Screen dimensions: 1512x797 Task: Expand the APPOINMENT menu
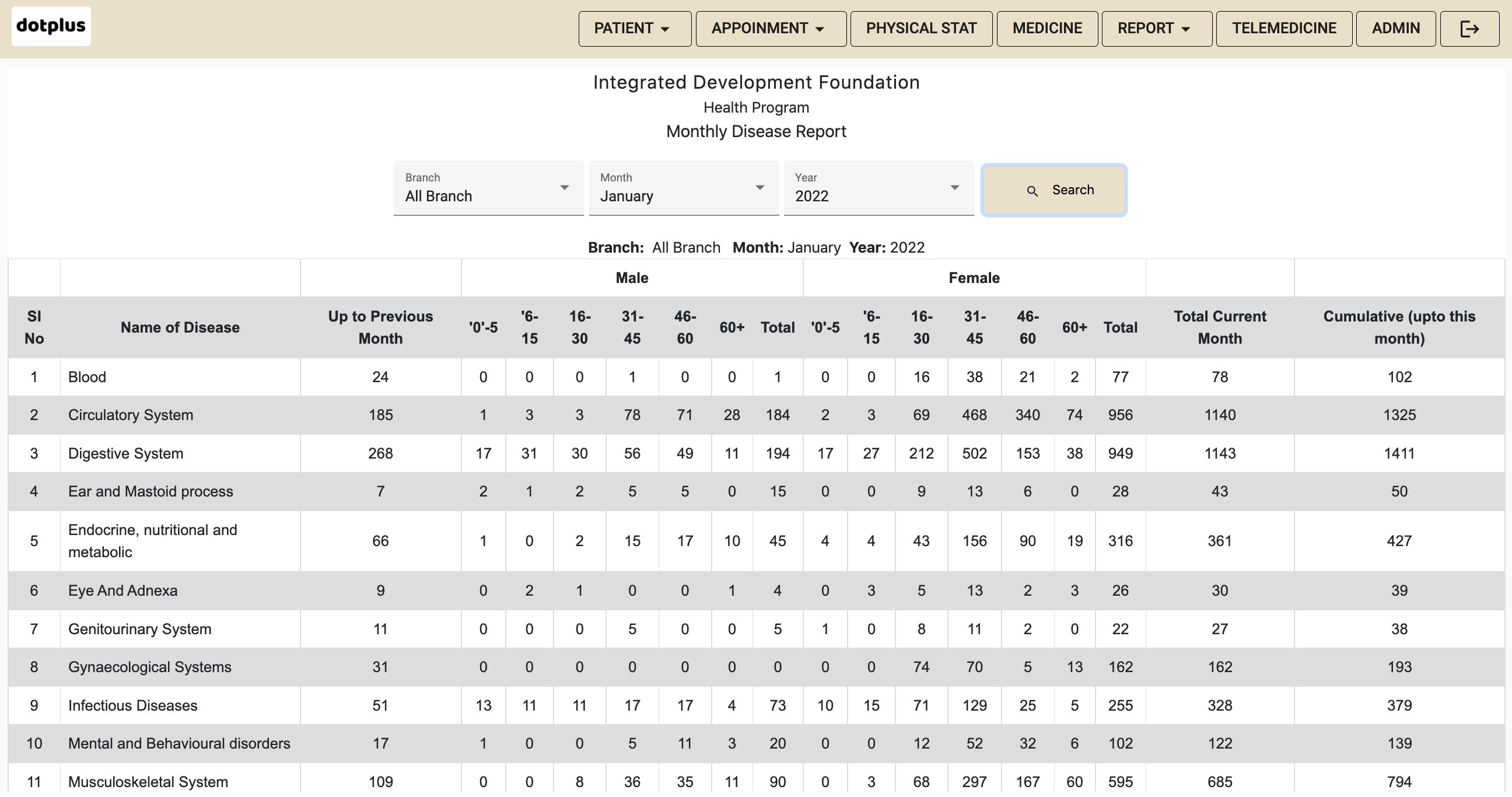(770, 29)
